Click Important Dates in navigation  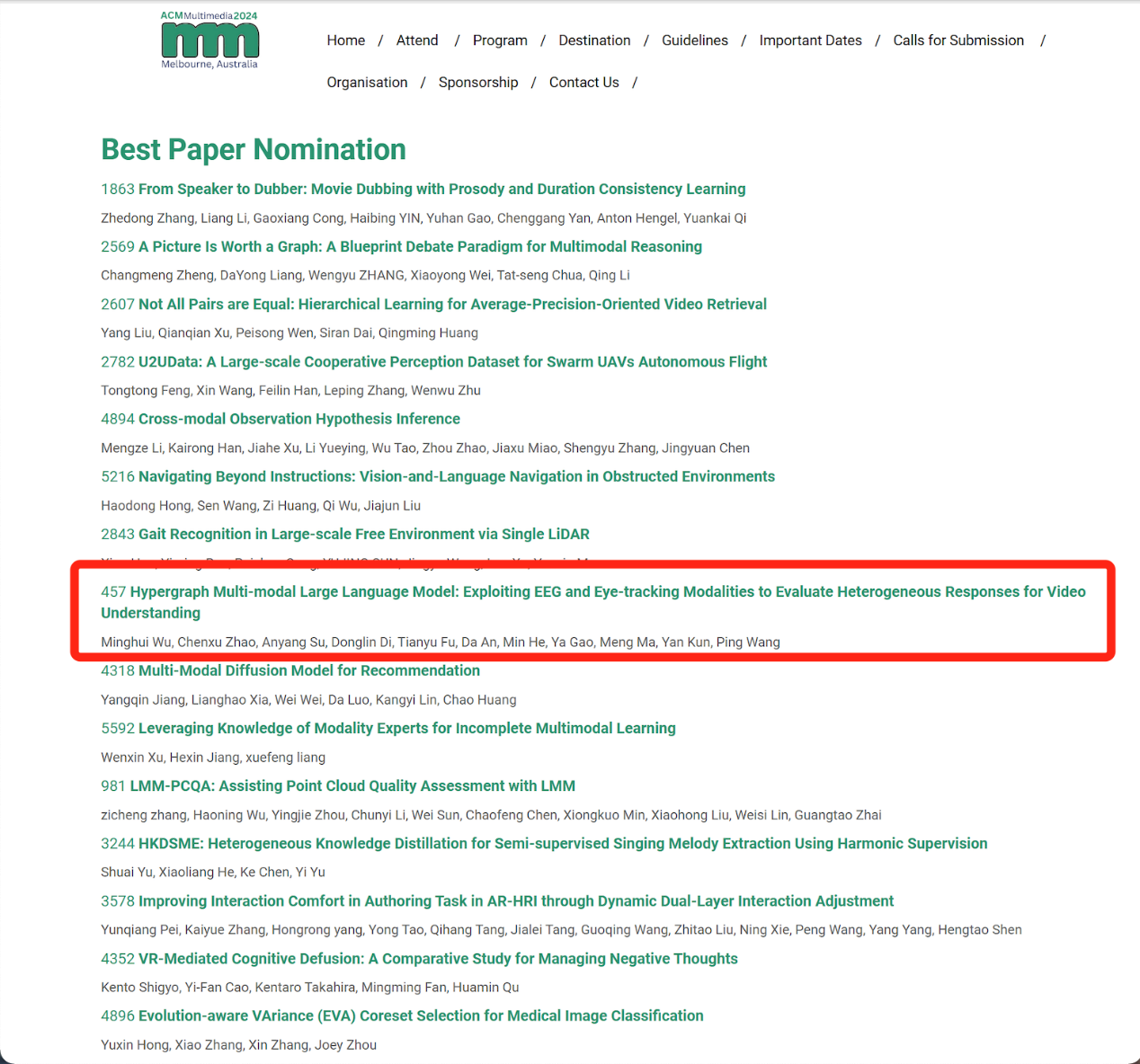click(810, 40)
